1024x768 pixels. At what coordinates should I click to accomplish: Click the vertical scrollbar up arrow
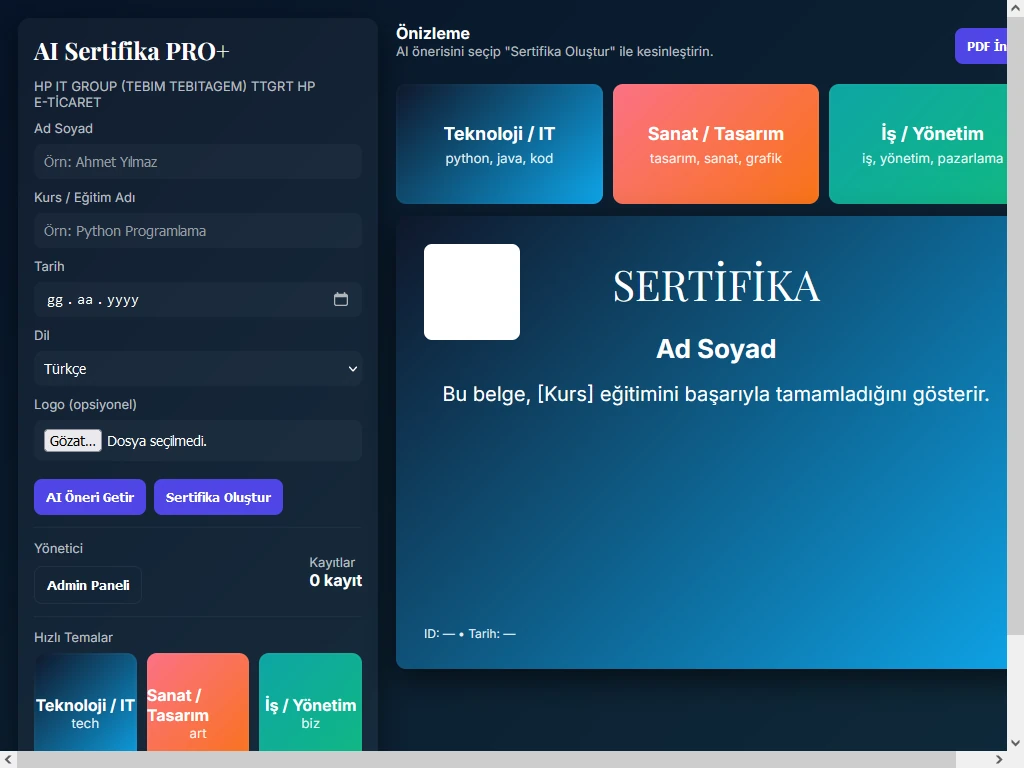click(1015, 7)
